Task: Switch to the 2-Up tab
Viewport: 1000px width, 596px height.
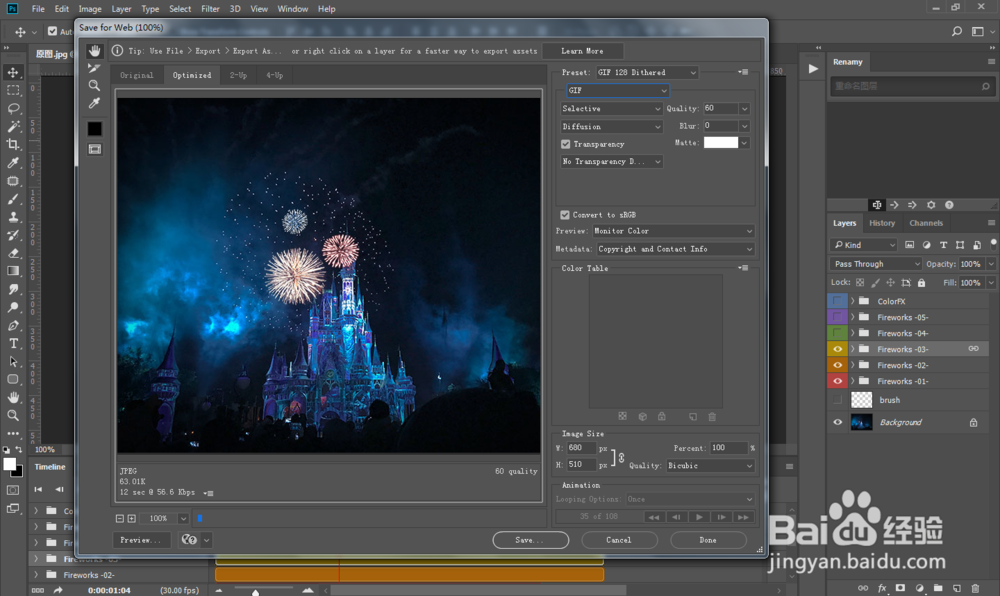Action: (x=238, y=75)
